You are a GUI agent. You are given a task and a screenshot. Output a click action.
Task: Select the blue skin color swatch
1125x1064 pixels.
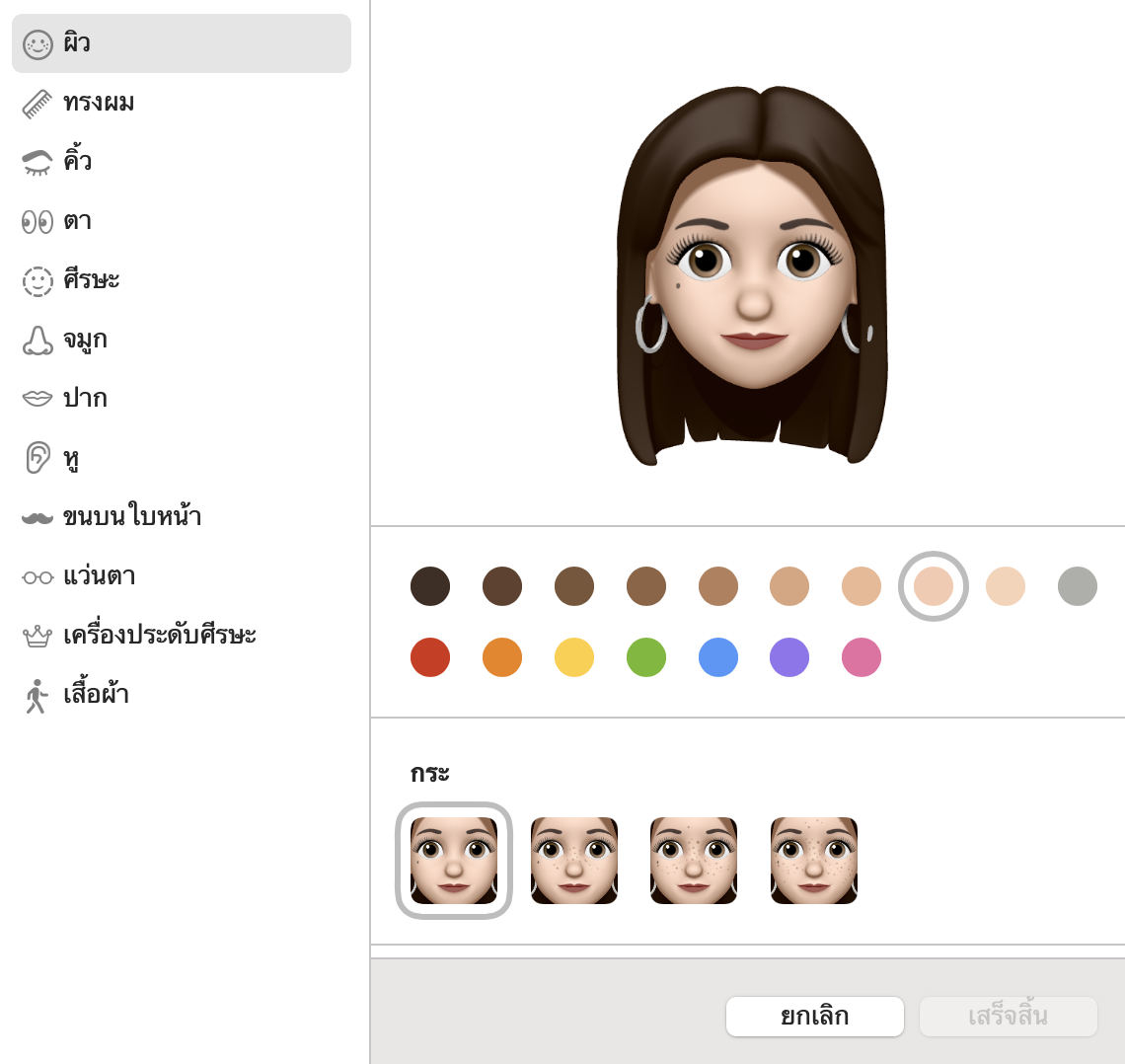[718, 657]
